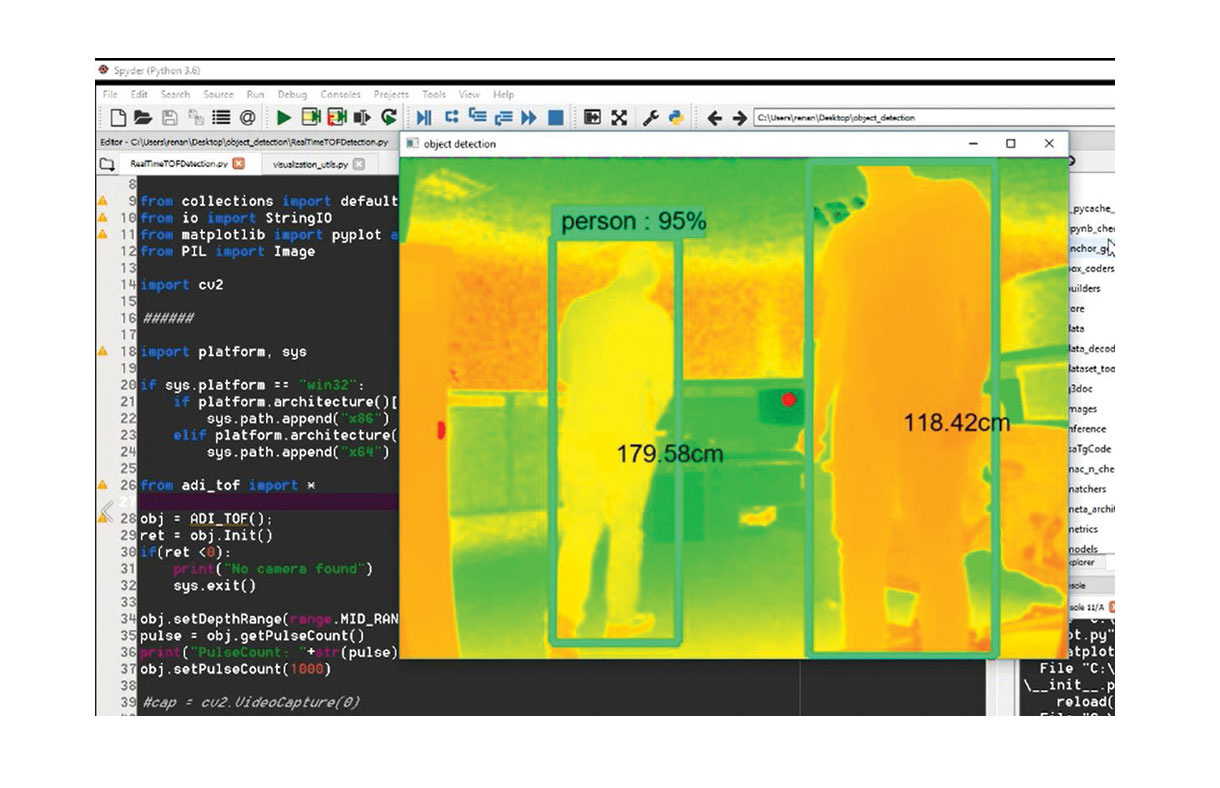Viewport: 1220px width, 788px height.
Task: Open the Consoles menu
Action: (x=340, y=94)
